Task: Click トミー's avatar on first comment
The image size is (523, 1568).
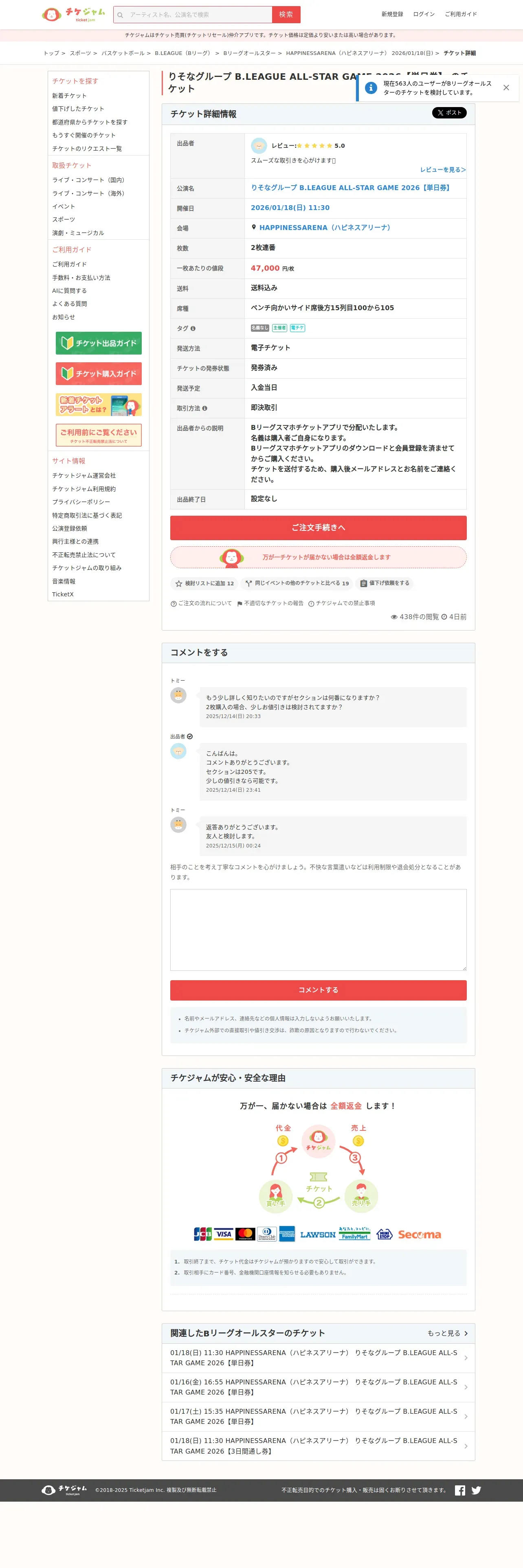Action: [x=178, y=695]
